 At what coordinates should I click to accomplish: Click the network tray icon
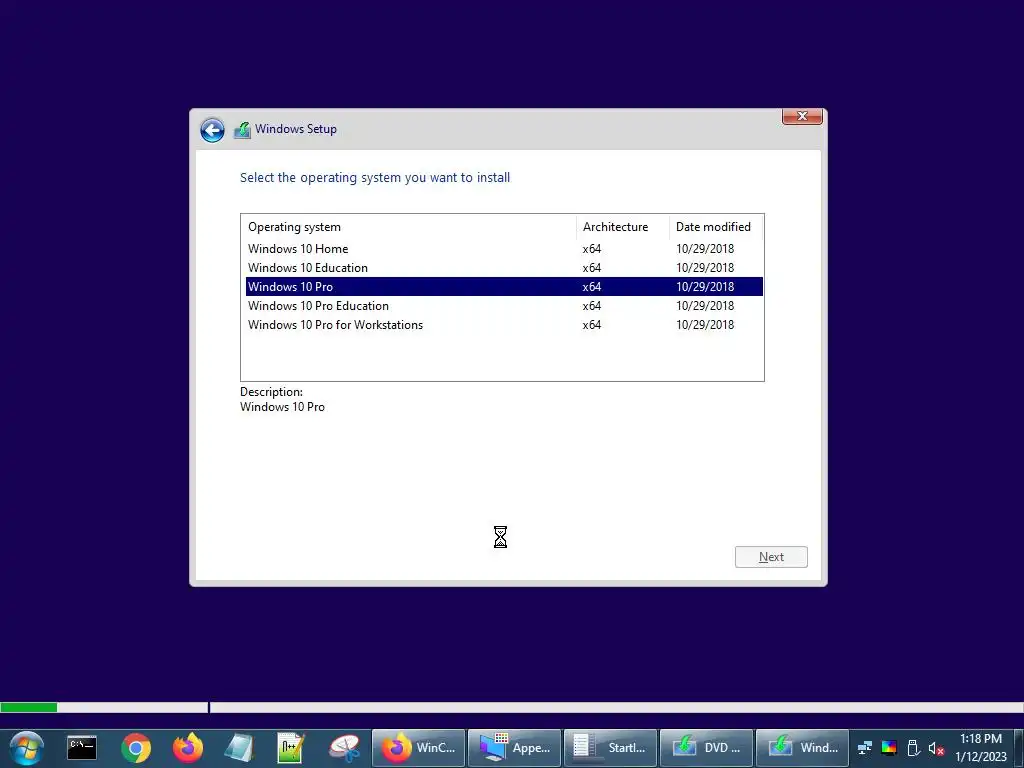tap(865, 748)
